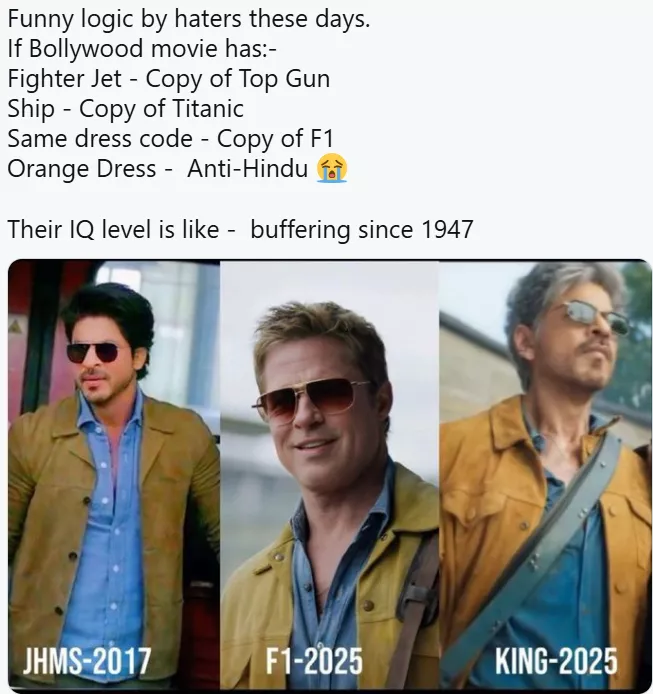
Task: Open the middle F1-2025 photo panel
Action: [329, 474]
